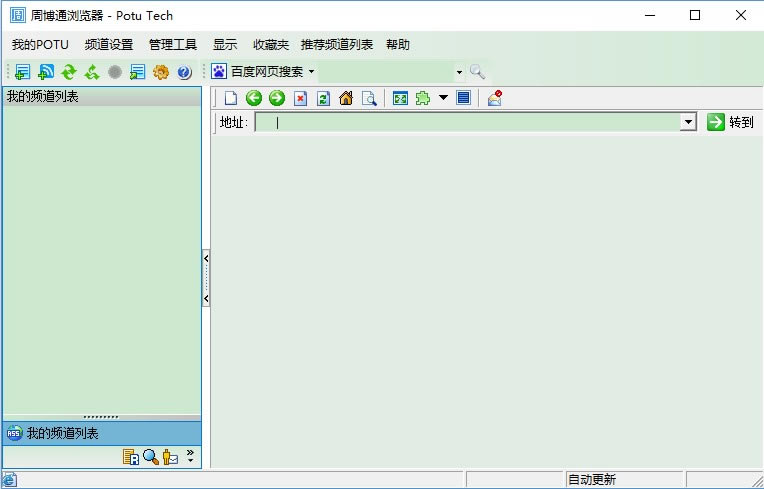Image resolution: width=764 pixels, height=489 pixels.
Task: Click the Baidu paw search engine icon
Action: click(x=219, y=72)
